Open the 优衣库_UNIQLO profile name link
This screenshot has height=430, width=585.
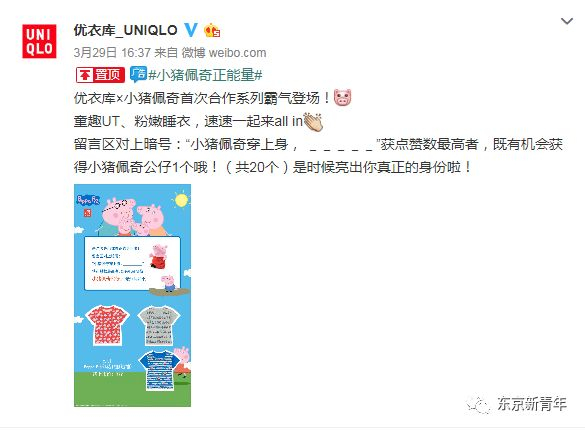[x=125, y=30]
